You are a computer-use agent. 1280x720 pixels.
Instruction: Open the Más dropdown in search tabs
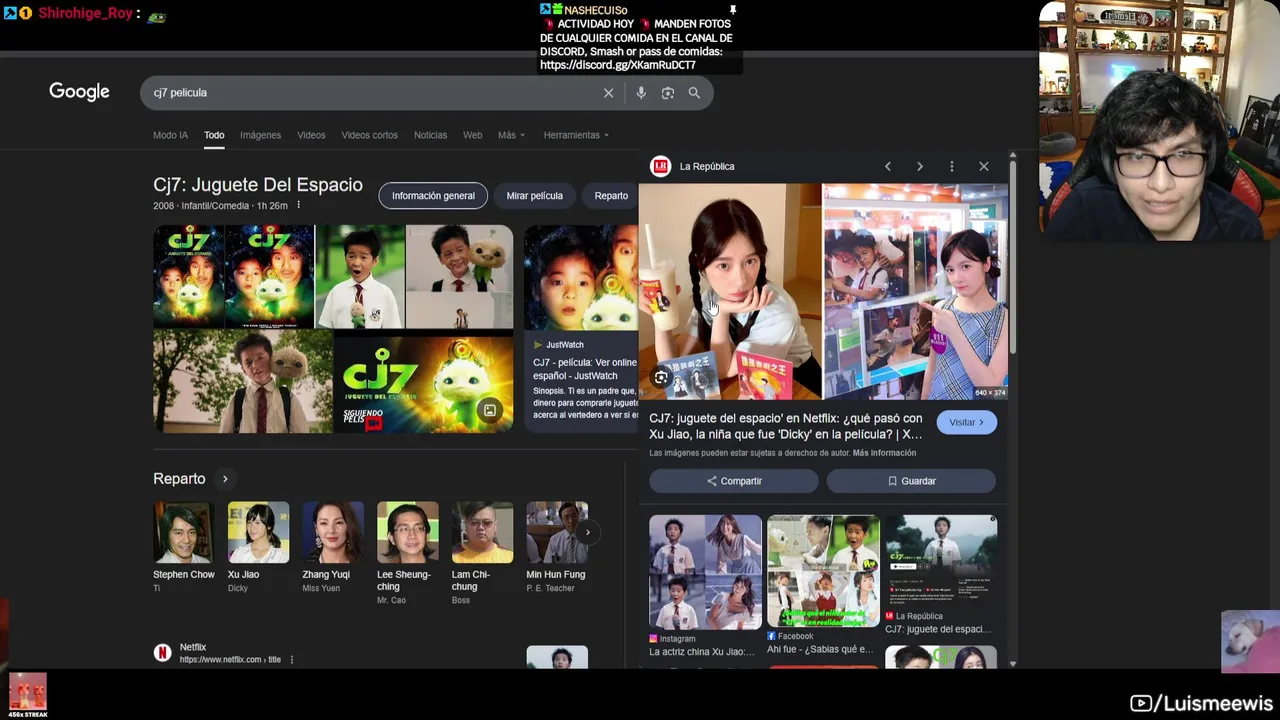511,135
